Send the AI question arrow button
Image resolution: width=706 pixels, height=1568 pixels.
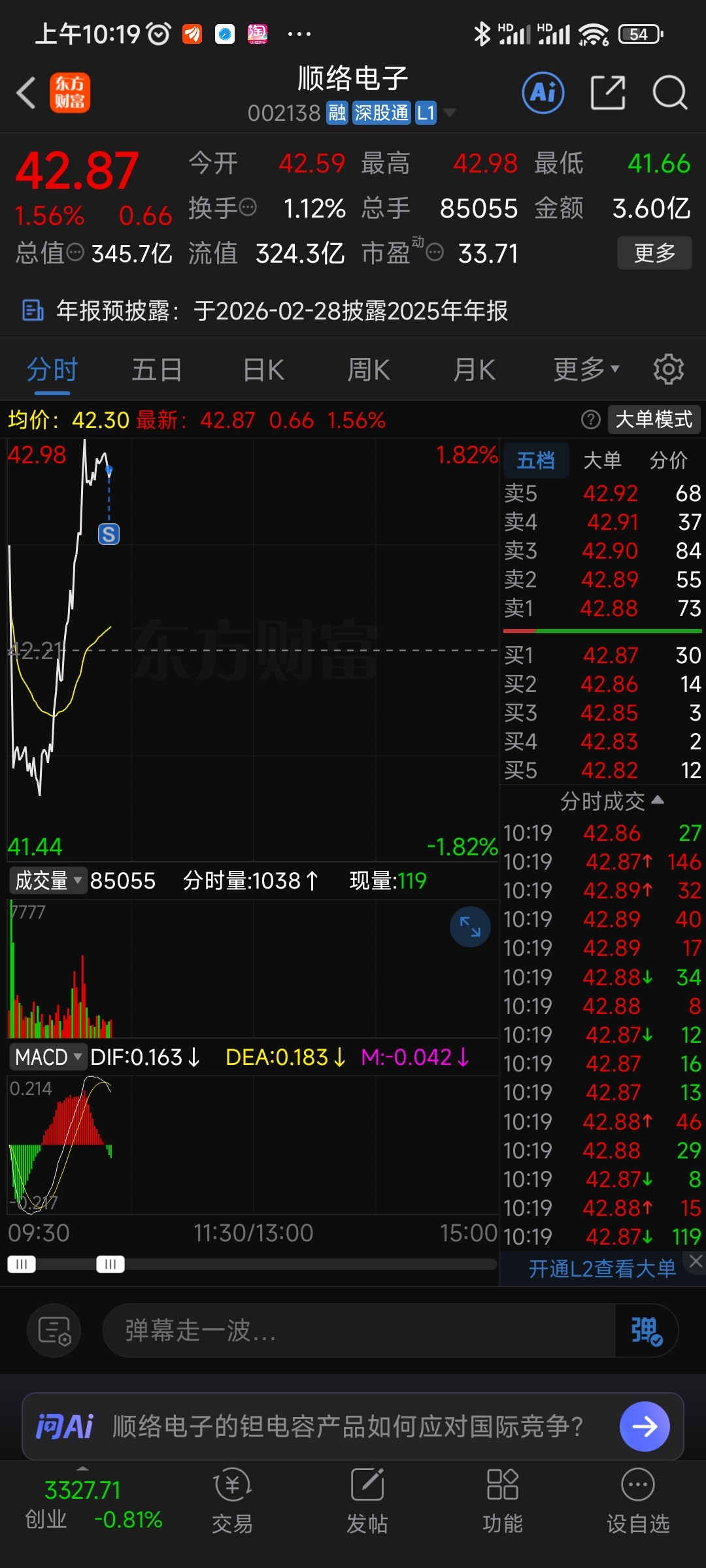645,1426
